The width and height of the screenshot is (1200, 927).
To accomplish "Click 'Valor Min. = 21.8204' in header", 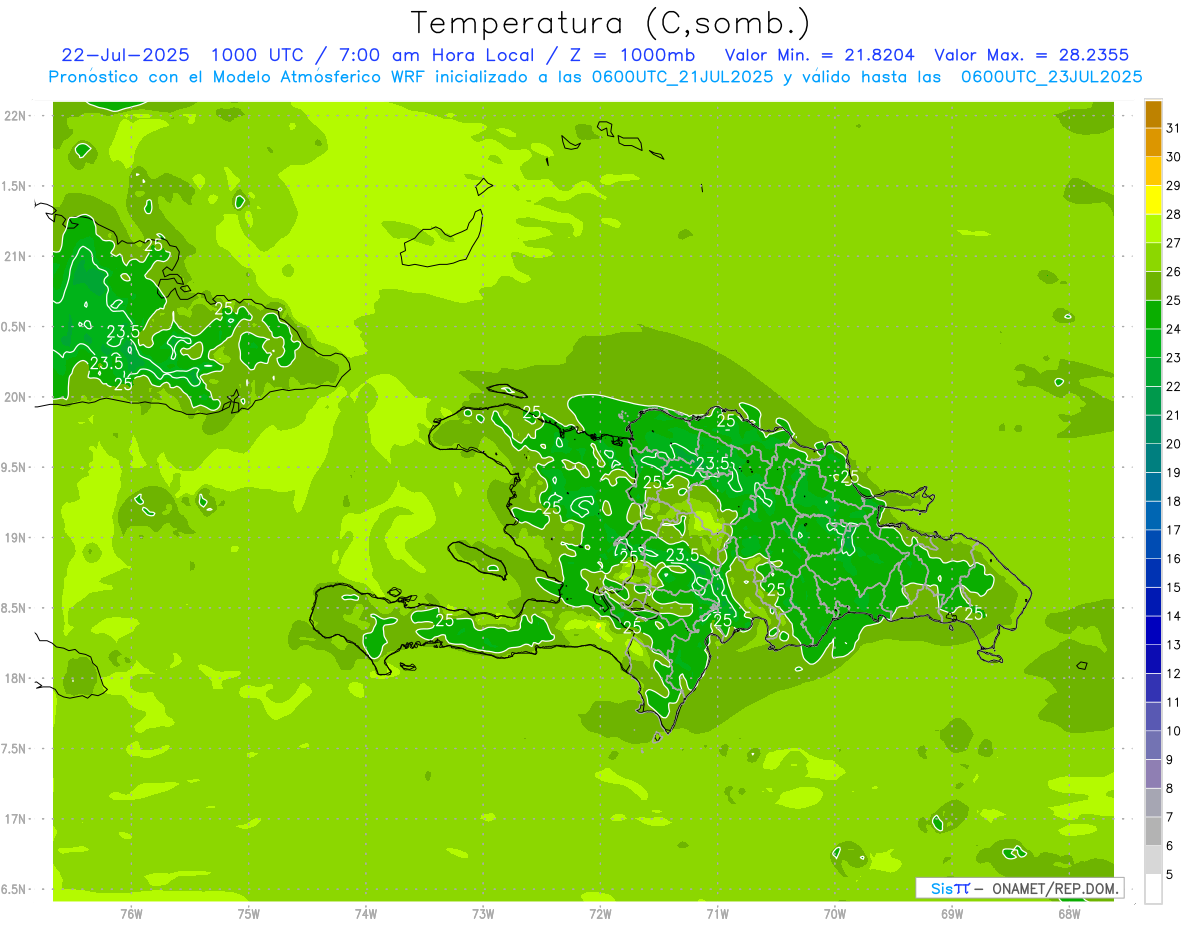I will (820, 55).
